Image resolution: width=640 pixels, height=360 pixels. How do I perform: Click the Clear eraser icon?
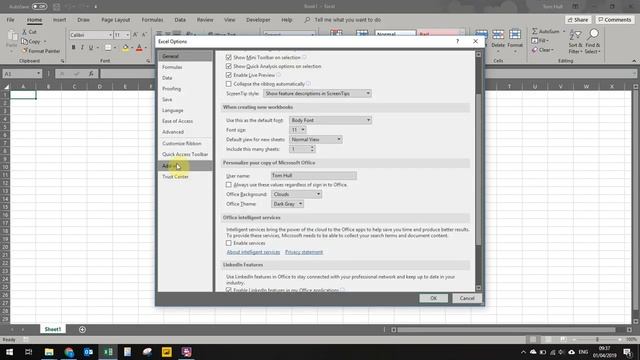click(x=535, y=50)
